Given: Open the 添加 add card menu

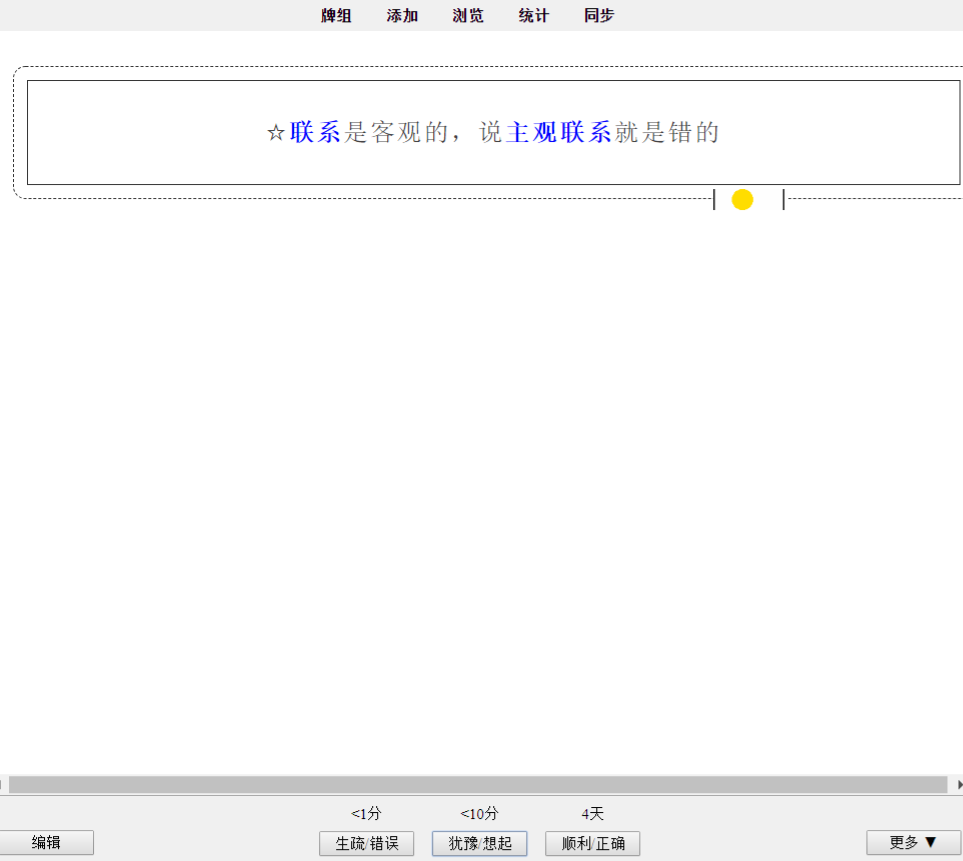Looking at the screenshot, I should pyautogui.click(x=402, y=15).
